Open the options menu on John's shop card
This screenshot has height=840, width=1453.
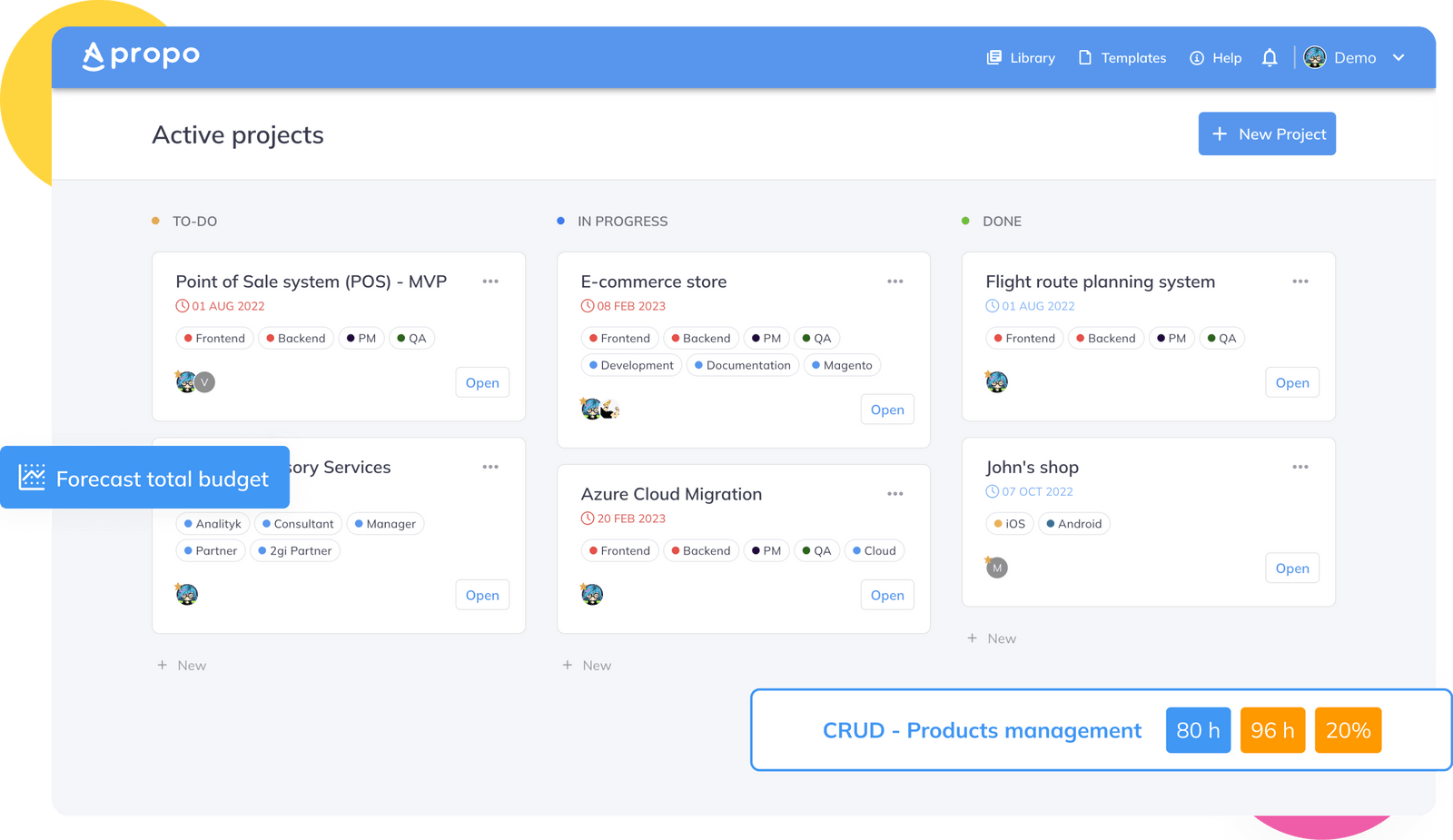(1300, 467)
